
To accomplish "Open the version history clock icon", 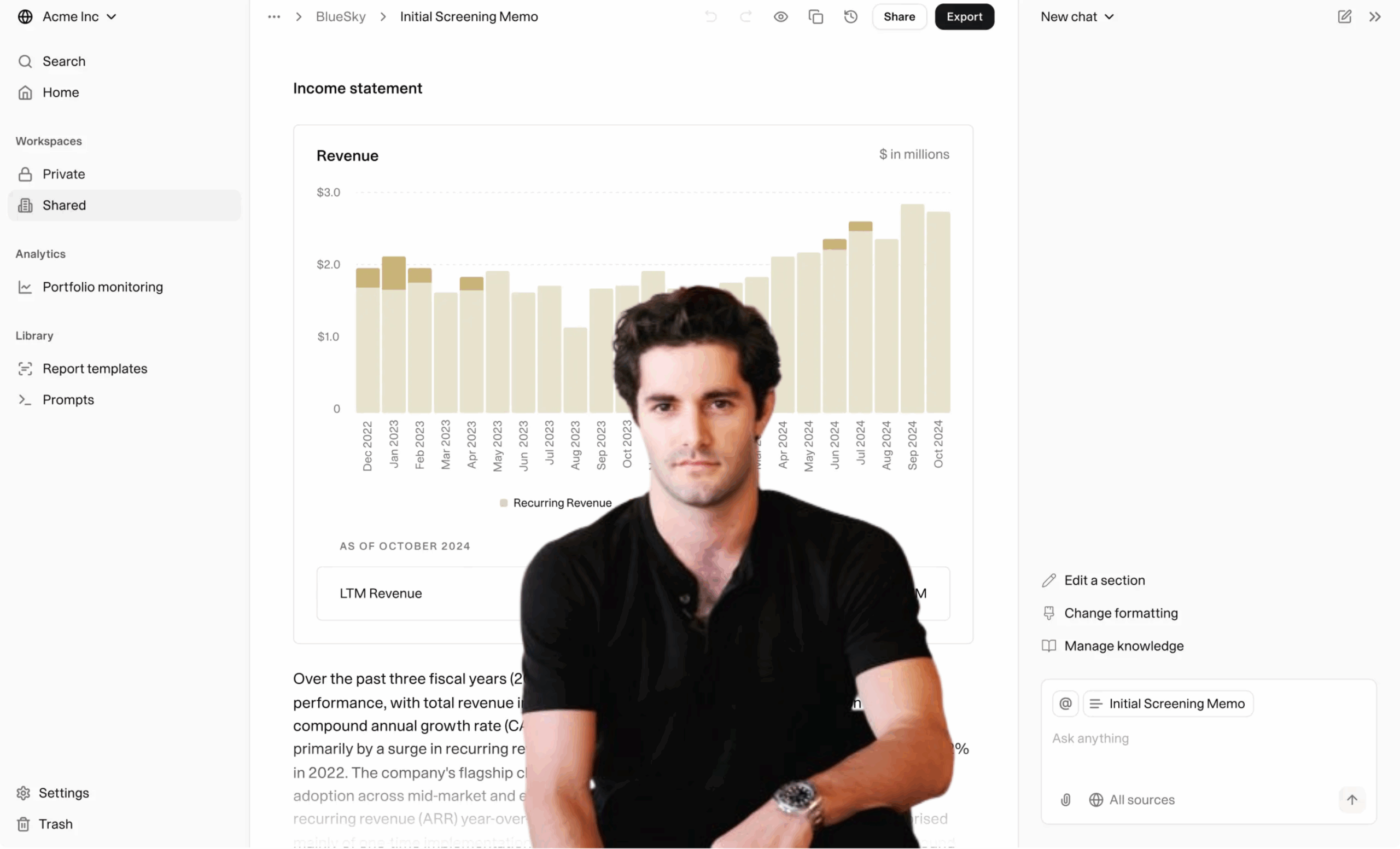I will click(x=850, y=16).
